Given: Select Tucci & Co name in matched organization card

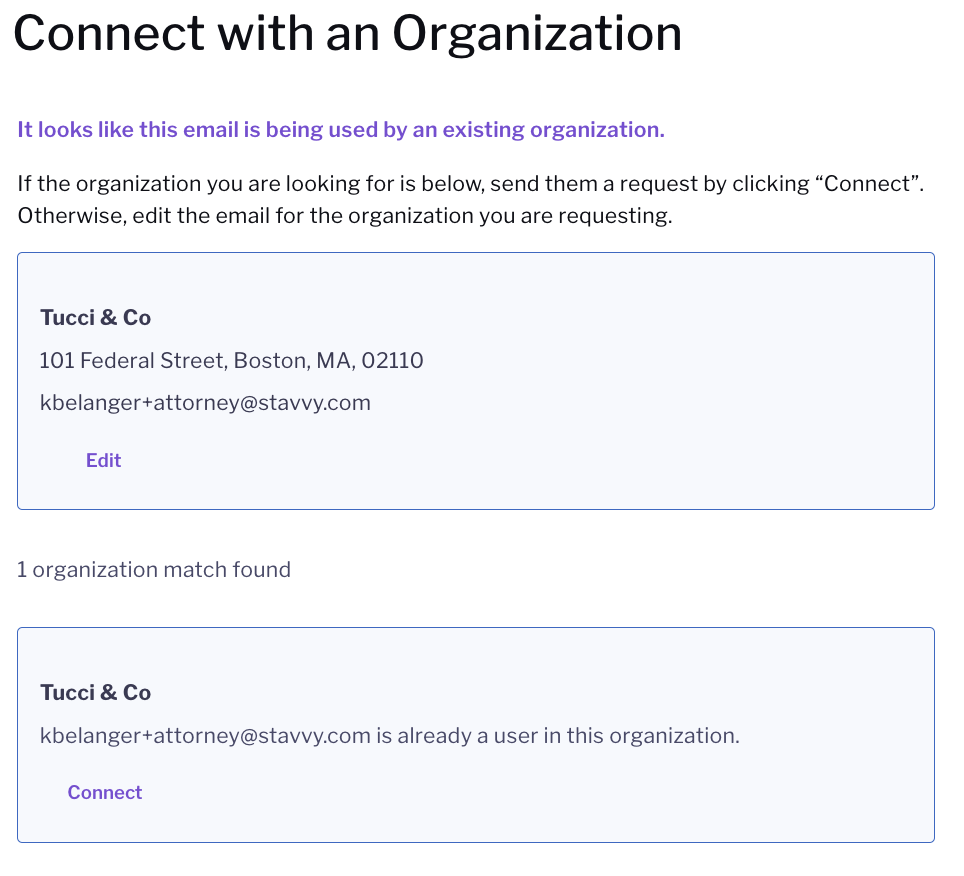Looking at the screenshot, I should 95,693.
